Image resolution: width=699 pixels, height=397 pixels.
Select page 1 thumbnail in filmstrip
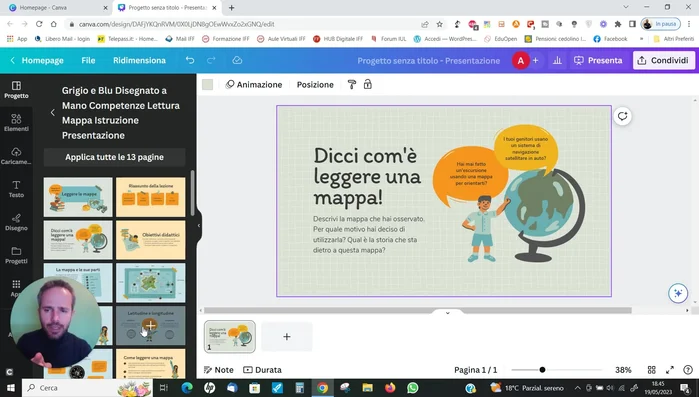(230, 336)
